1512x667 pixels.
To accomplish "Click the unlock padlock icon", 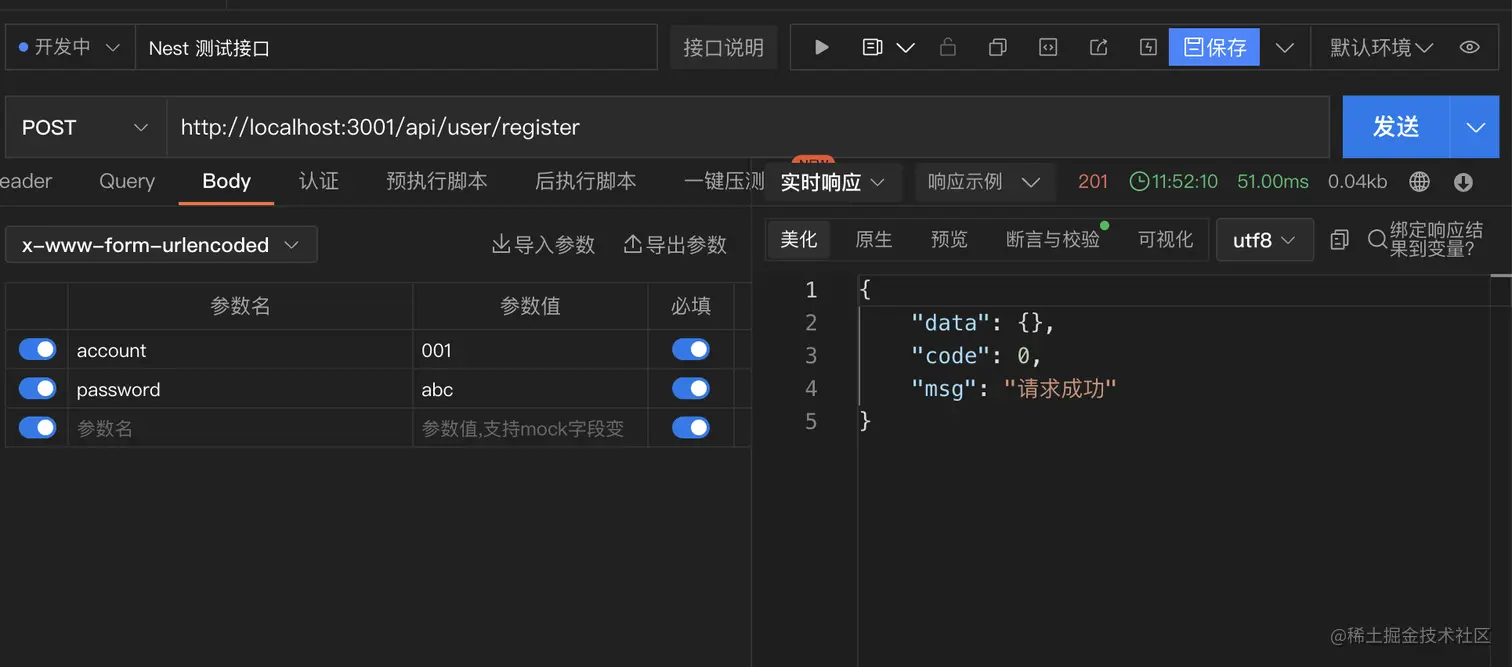I will pos(948,47).
